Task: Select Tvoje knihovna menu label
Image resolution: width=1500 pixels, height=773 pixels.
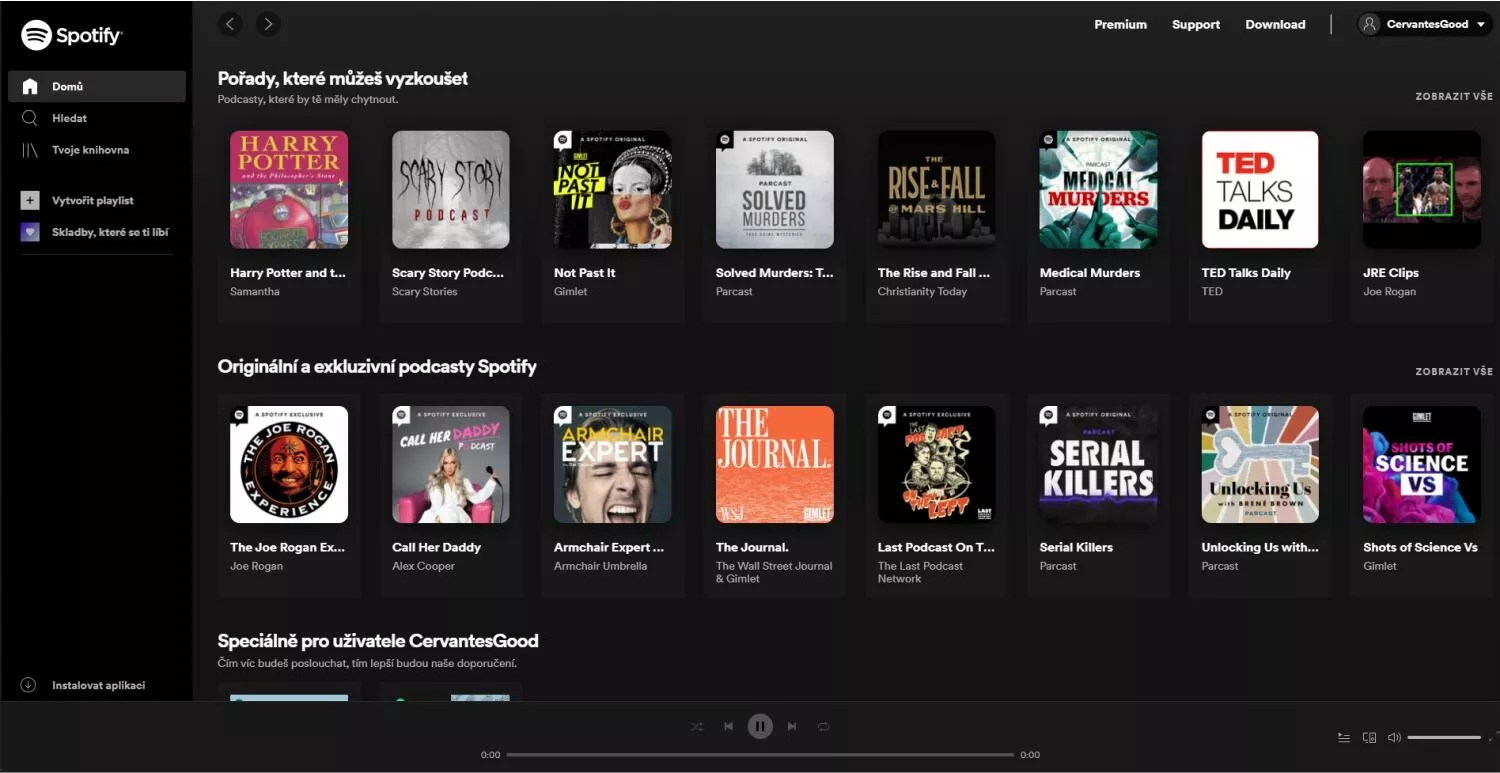Action: [90, 150]
